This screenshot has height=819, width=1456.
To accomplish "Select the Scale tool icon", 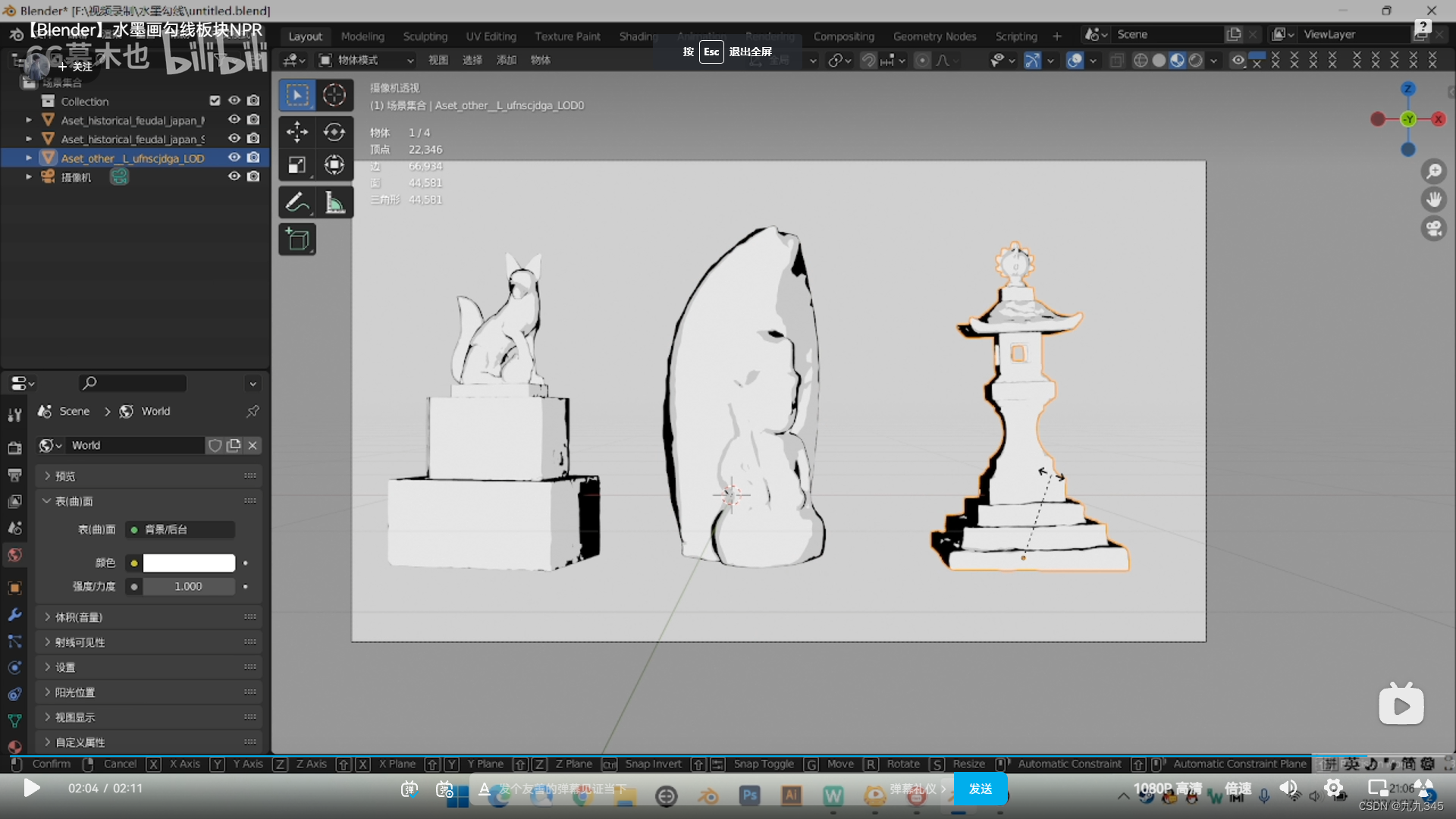I will tap(297, 165).
